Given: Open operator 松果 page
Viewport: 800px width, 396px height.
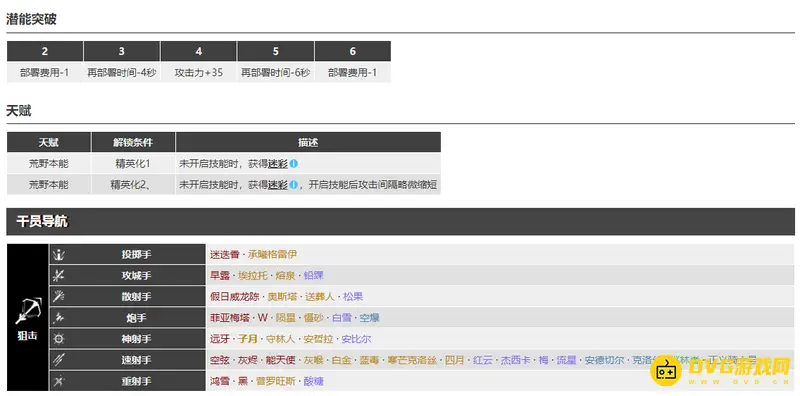Looking at the screenshot, I should click(353, 296).
